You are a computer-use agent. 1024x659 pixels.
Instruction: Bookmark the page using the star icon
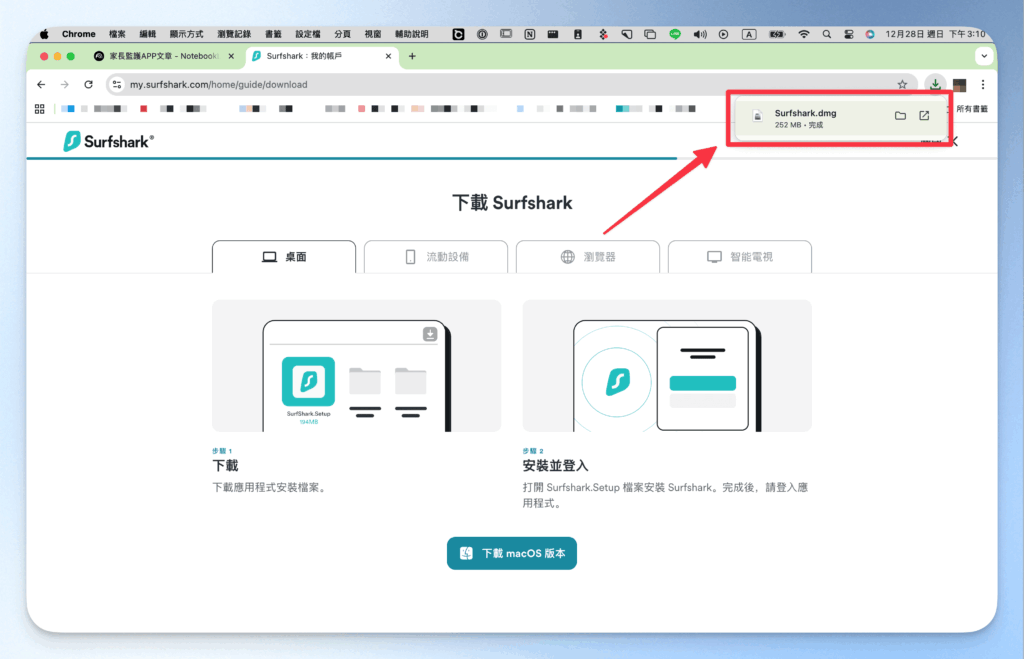pyautogui.click(x=902, y=85)
